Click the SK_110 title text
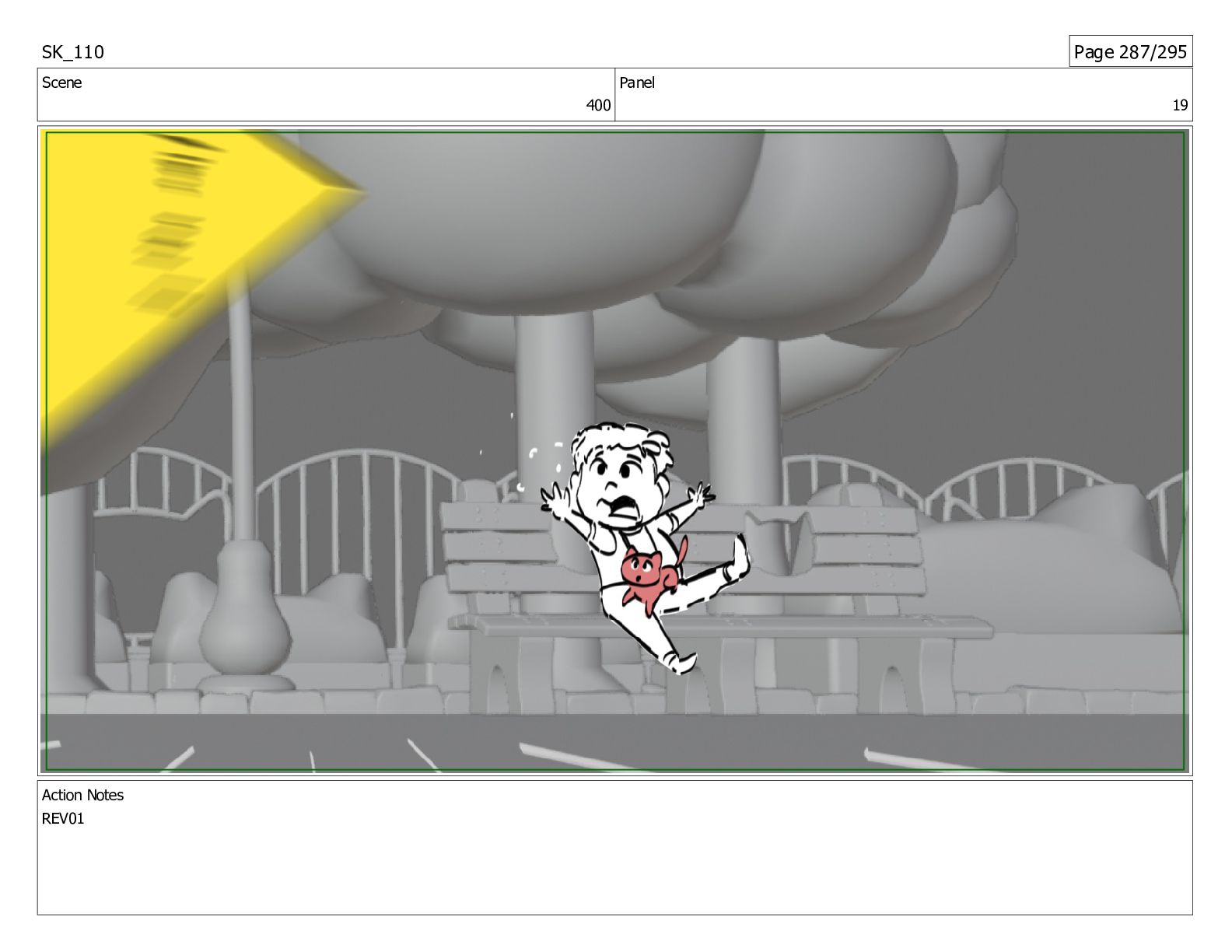The height and width of the screenshot is (952, 1232). click(72, 52)
